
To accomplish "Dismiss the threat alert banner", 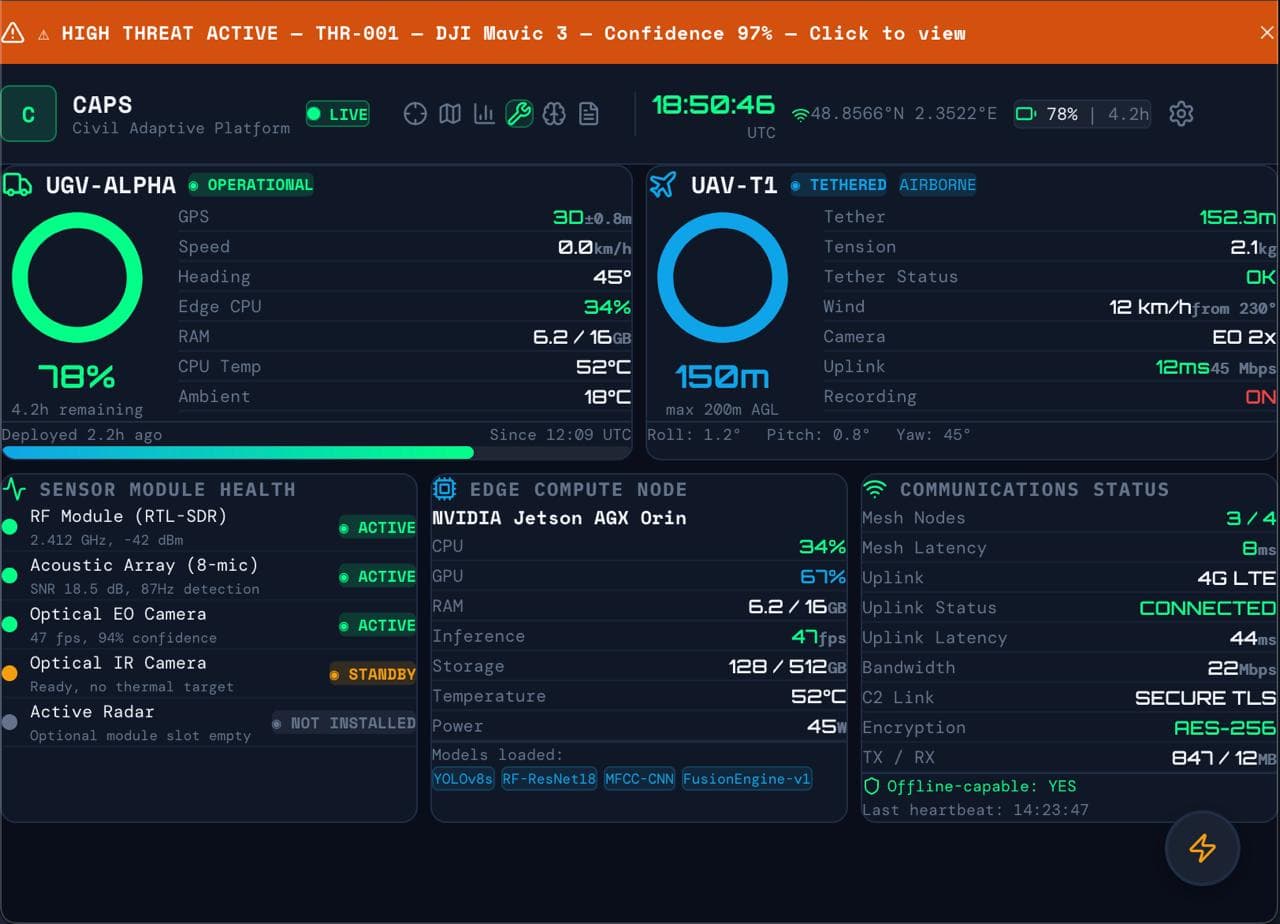I will tap(1266, 32).
